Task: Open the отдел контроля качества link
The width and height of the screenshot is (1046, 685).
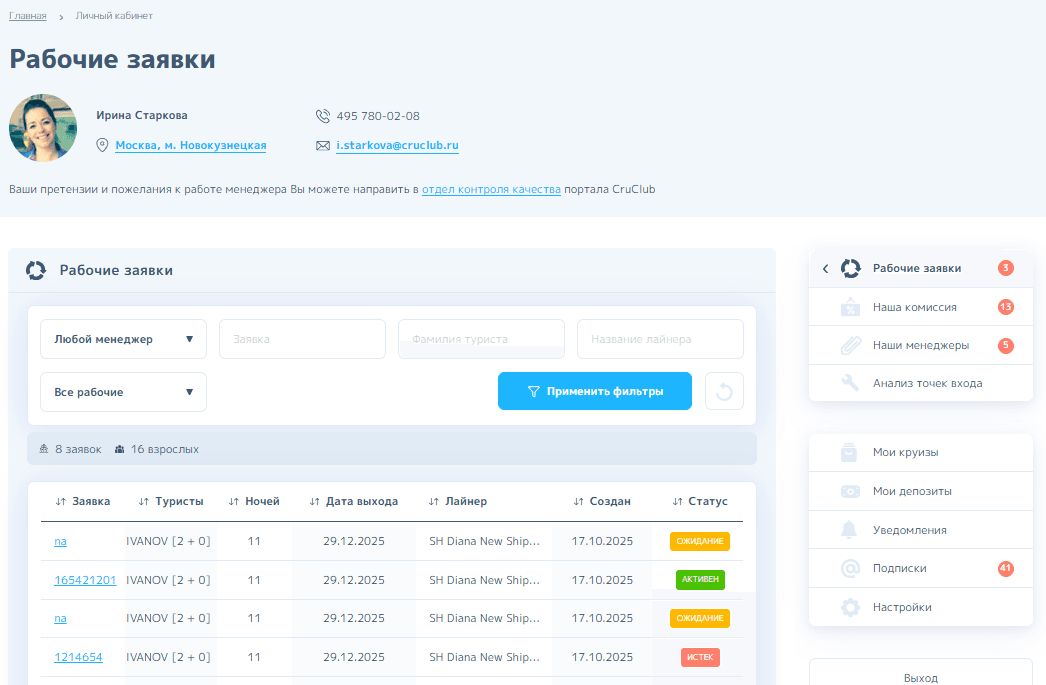Action: tap(491, 189)
